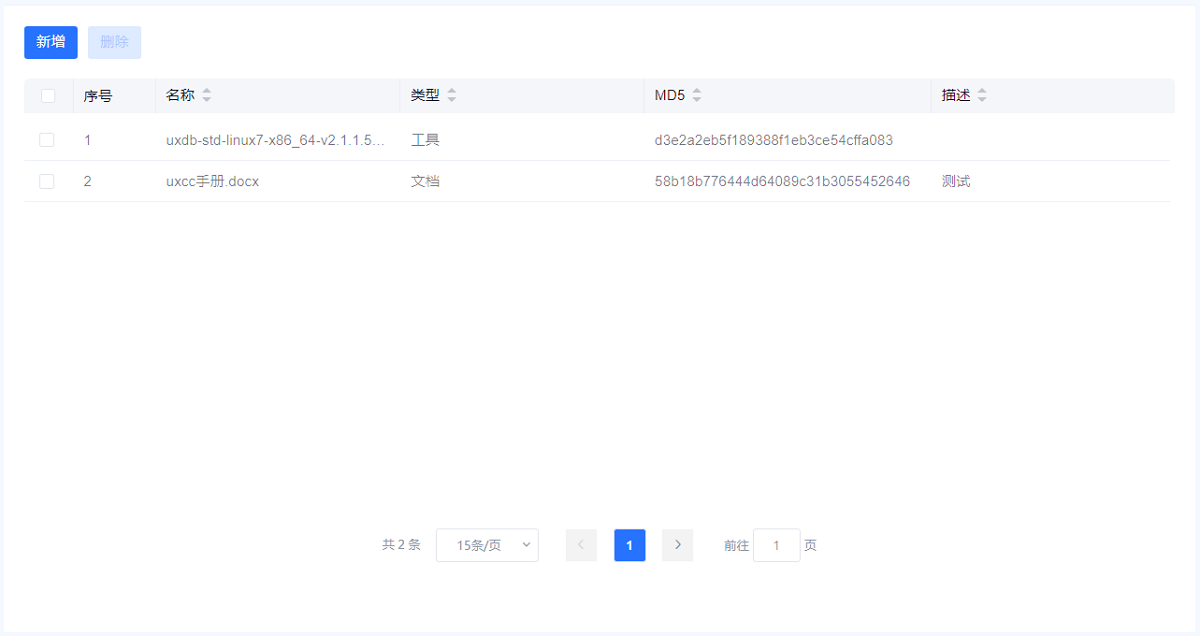The image size is (1200, 636).
Task: Click the sort icon beside 类型 column
Action: pyautogui.click(x=451, y=96)
